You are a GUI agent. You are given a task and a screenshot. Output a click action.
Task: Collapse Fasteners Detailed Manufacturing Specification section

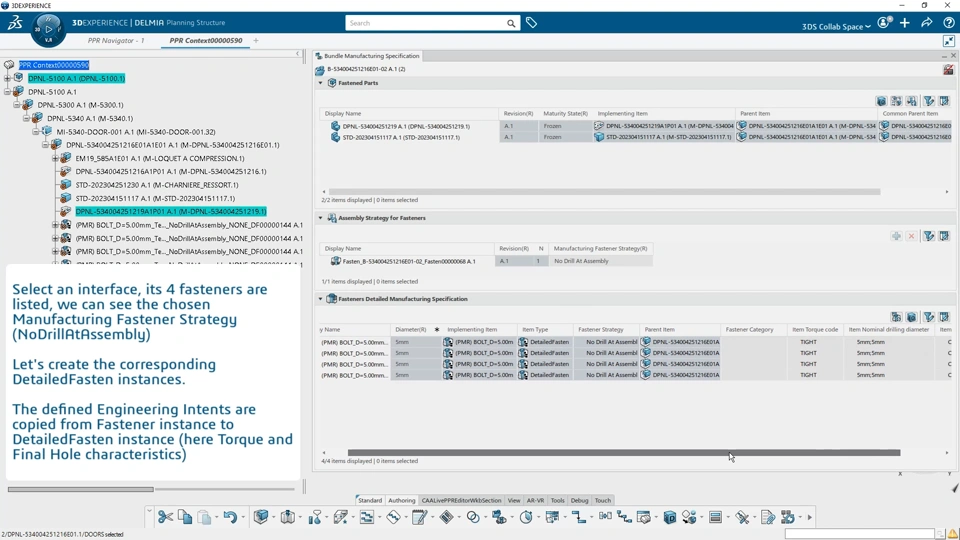click(320, 299)
